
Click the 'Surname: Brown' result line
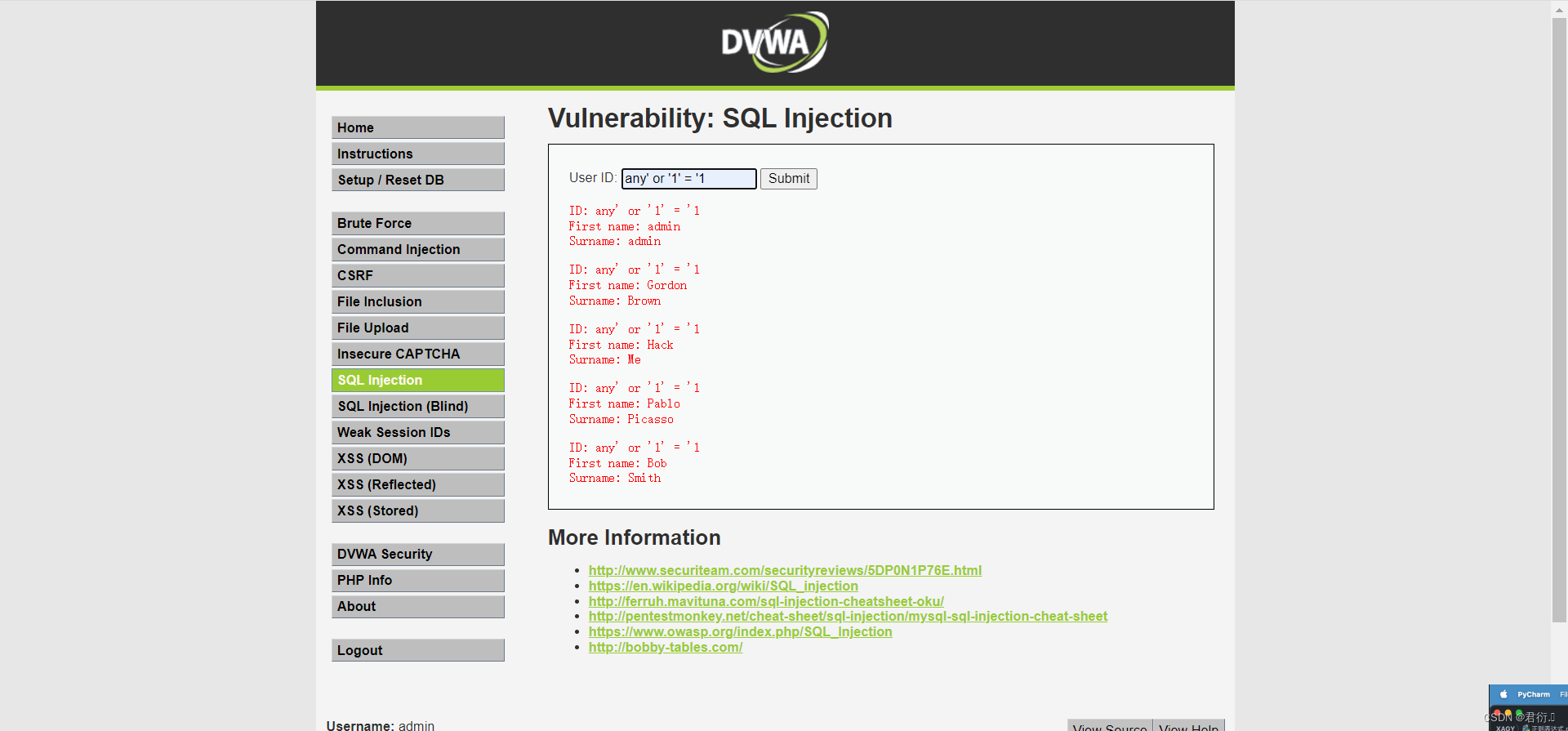pos(615,301)
